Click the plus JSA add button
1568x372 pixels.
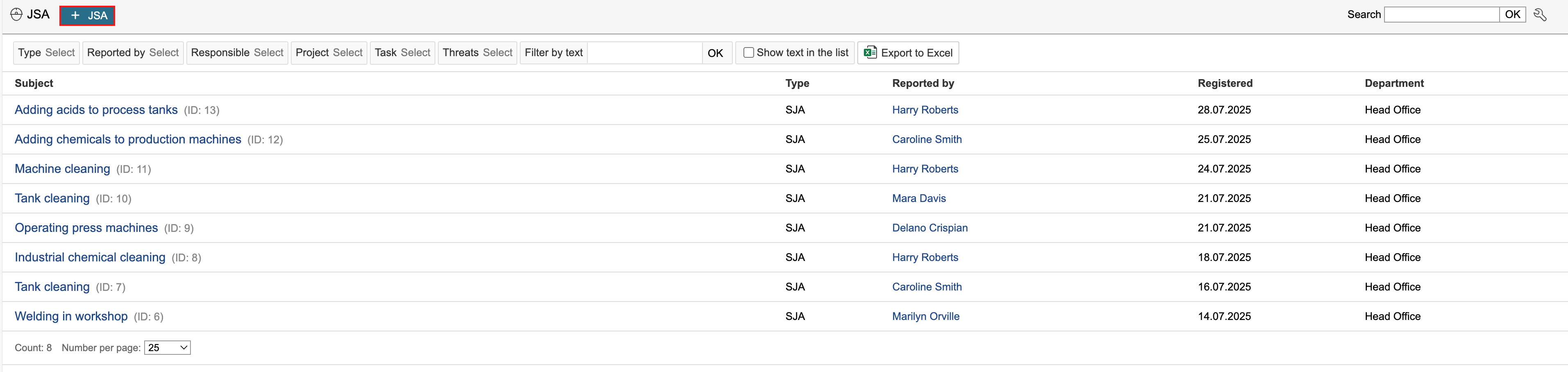pos(87,15)
